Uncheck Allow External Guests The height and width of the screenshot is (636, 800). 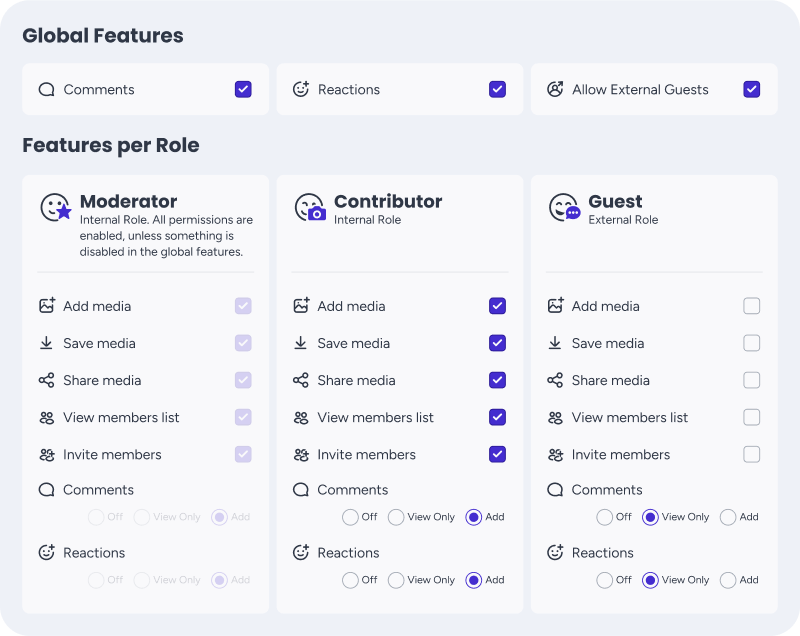[751, 89]
